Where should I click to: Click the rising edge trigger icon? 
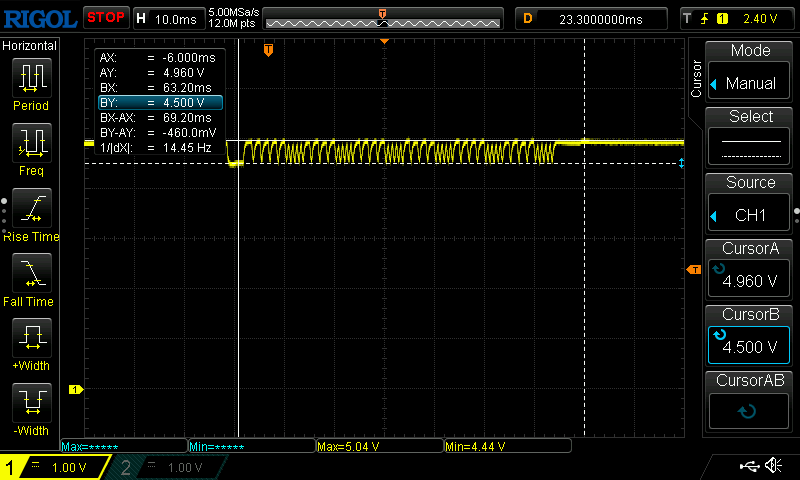click(x=705, y=19)
